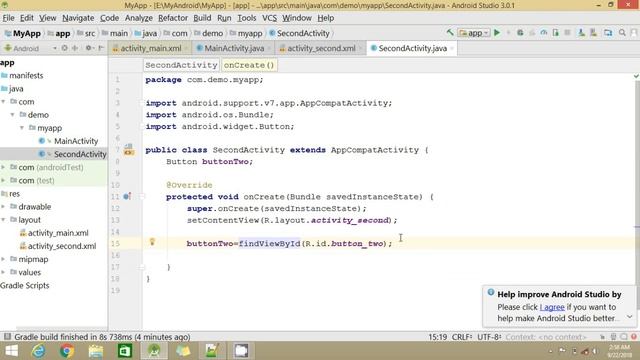Image resolution: width=640 pixels, height=360 pixels.
Task: Click the red error notification icon in status bar
Action: (x=634, y=337)
